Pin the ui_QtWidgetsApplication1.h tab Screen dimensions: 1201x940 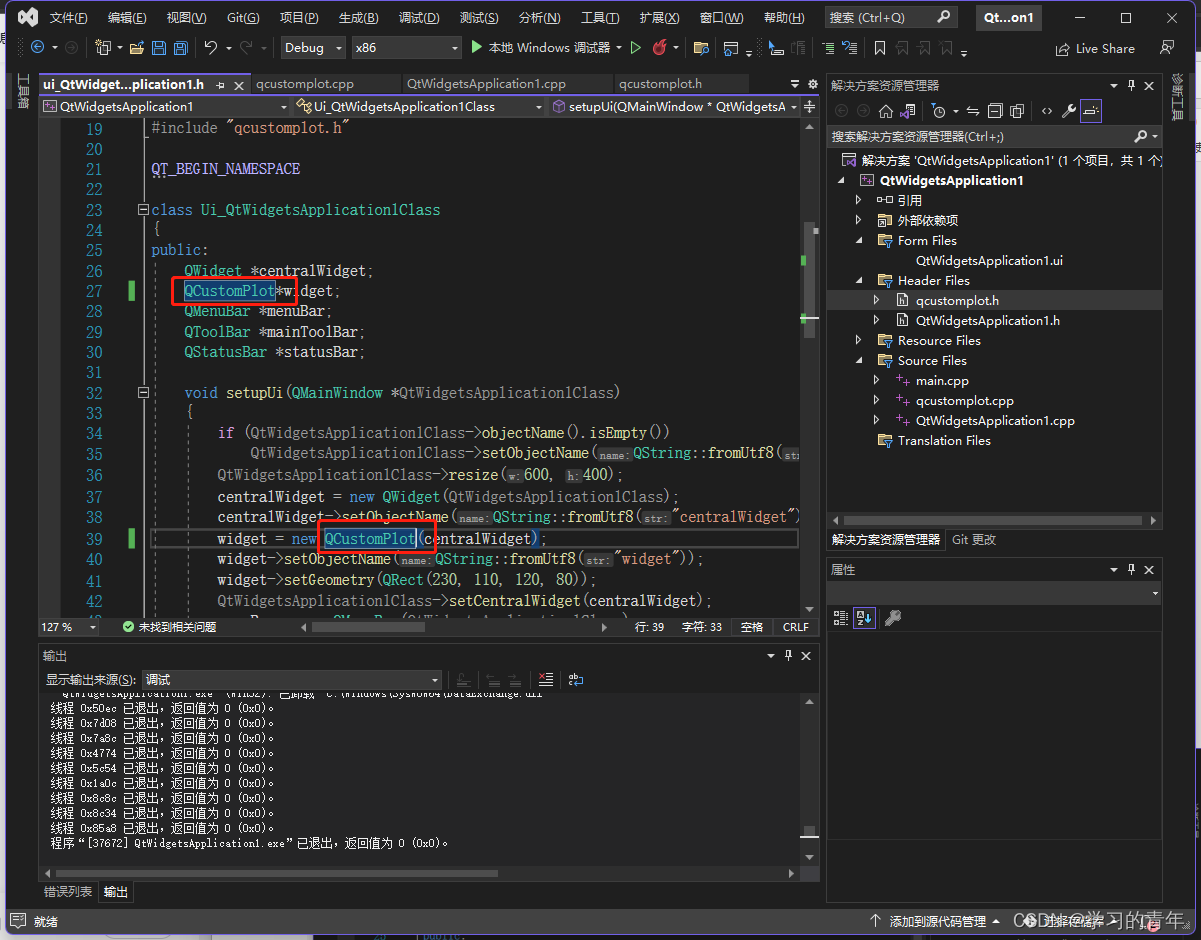tap(220, 85)
